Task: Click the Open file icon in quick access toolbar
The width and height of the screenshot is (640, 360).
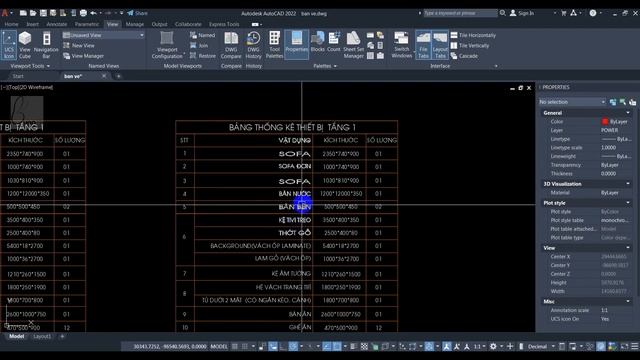Action: pos(33,13)
